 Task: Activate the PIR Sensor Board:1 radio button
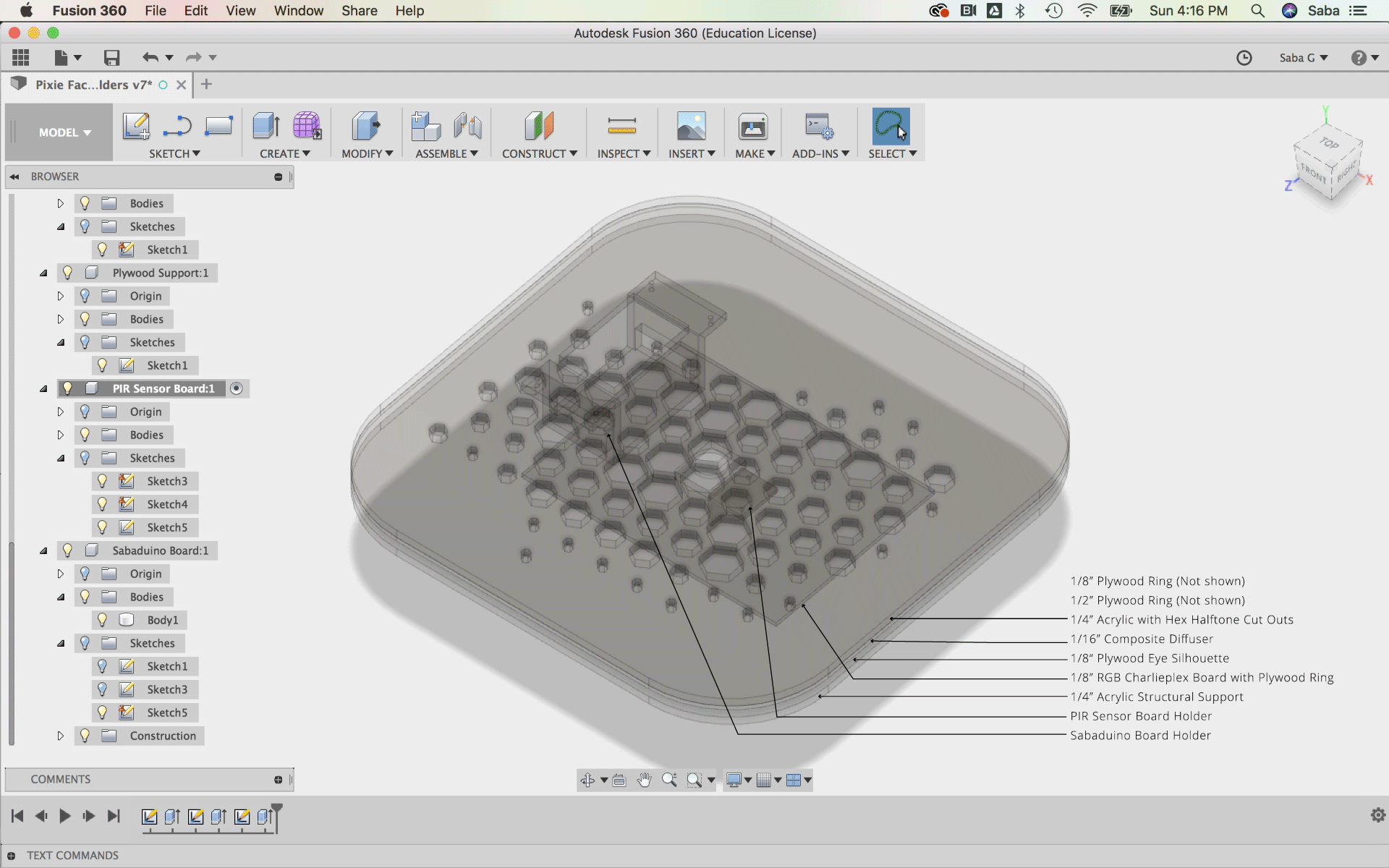[x=236, y=388]
